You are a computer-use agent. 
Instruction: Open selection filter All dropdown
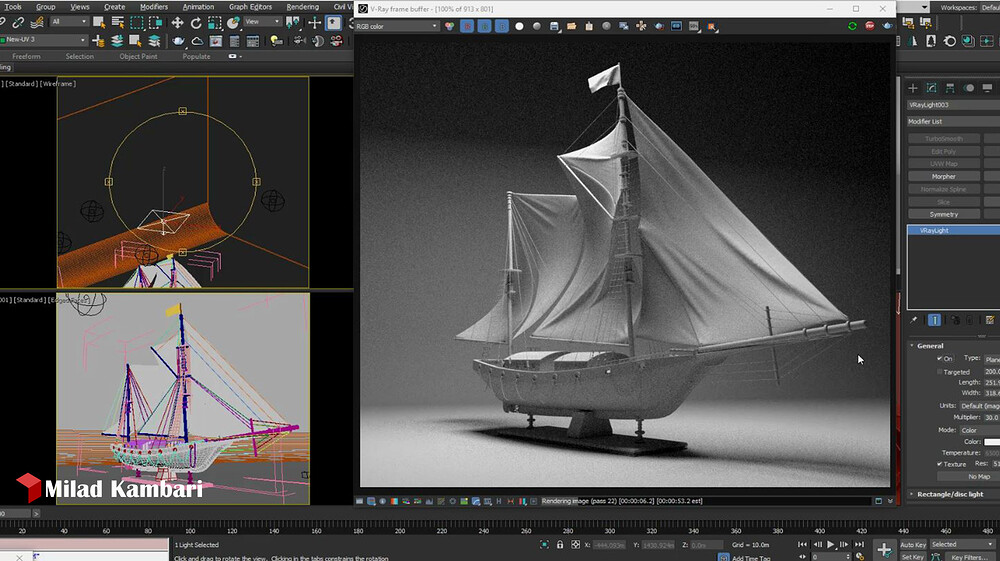click(69, 22)
